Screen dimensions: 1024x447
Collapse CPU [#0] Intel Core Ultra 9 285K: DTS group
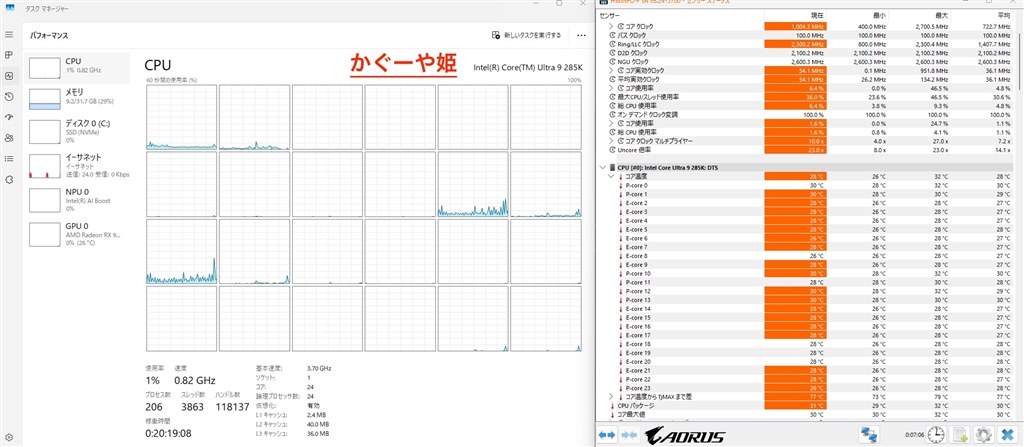[x=603, y=167]
